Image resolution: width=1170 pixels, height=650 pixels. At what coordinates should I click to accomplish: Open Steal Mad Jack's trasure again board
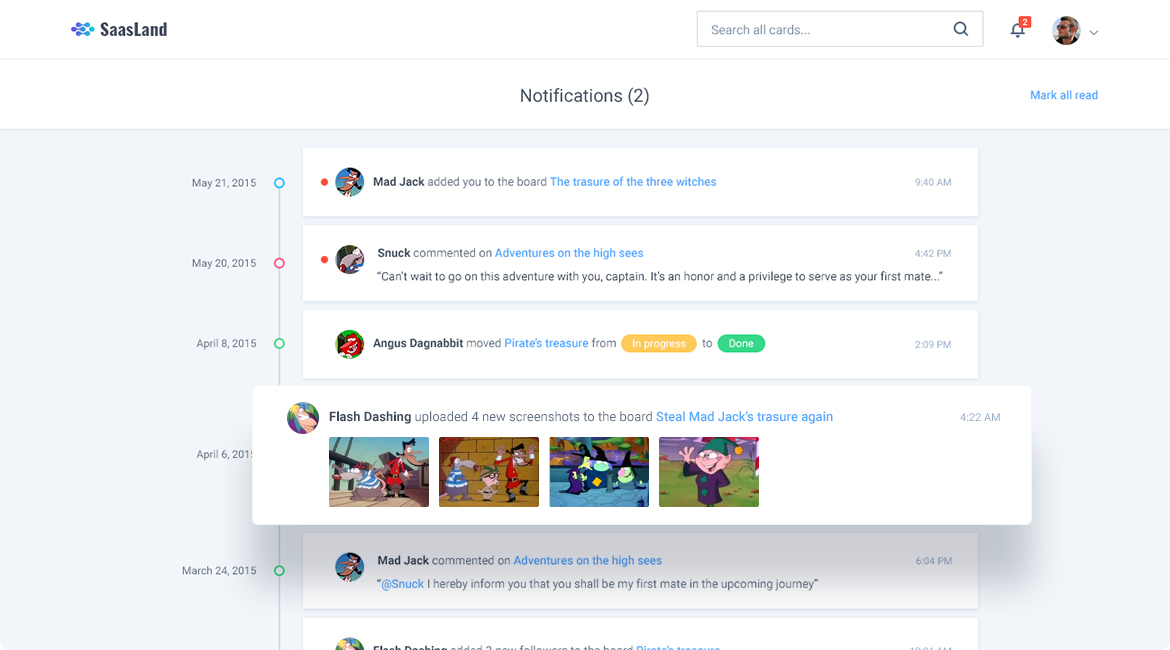[x=744, y=416]
